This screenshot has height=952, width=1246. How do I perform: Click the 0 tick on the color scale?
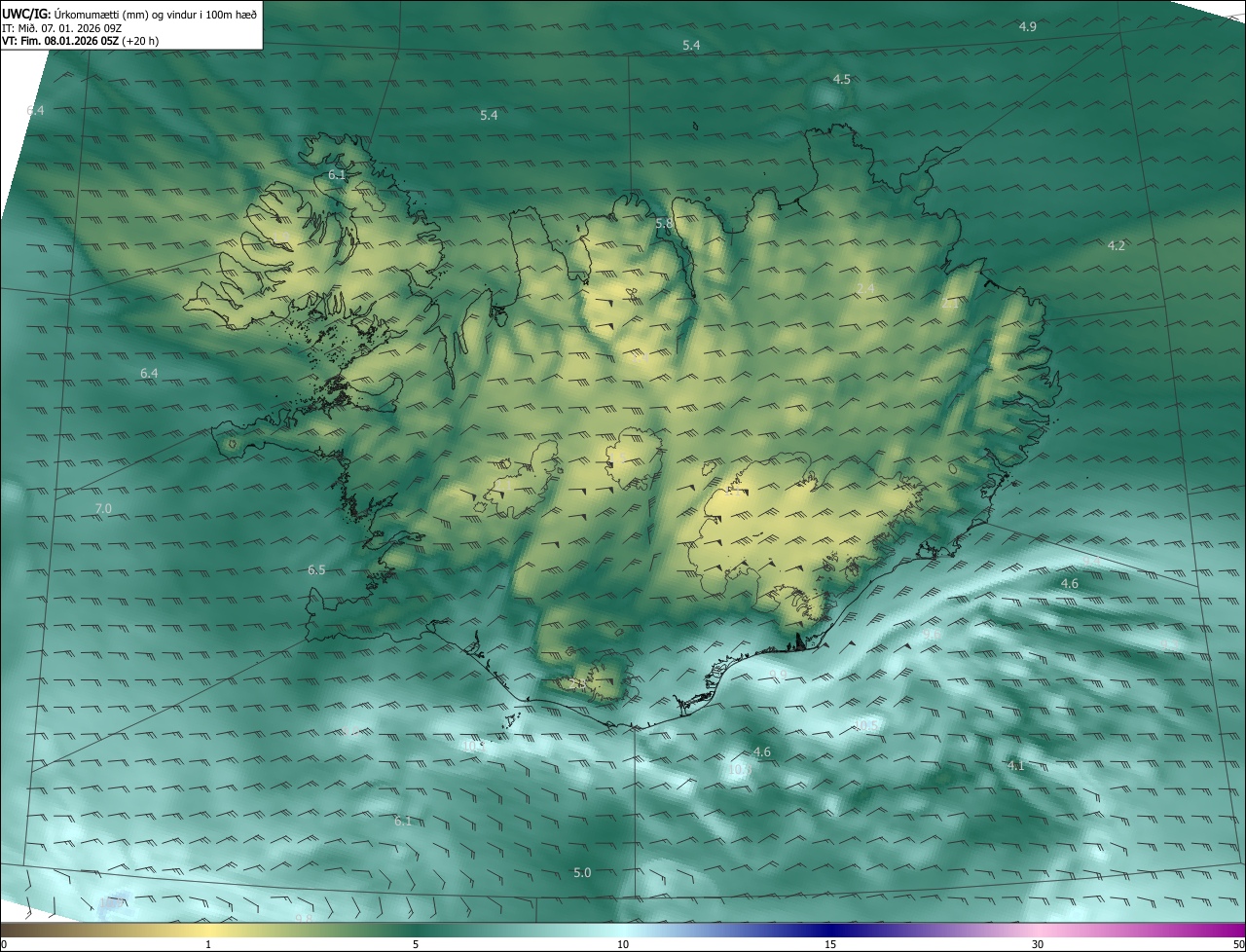[x=4, y=944]
